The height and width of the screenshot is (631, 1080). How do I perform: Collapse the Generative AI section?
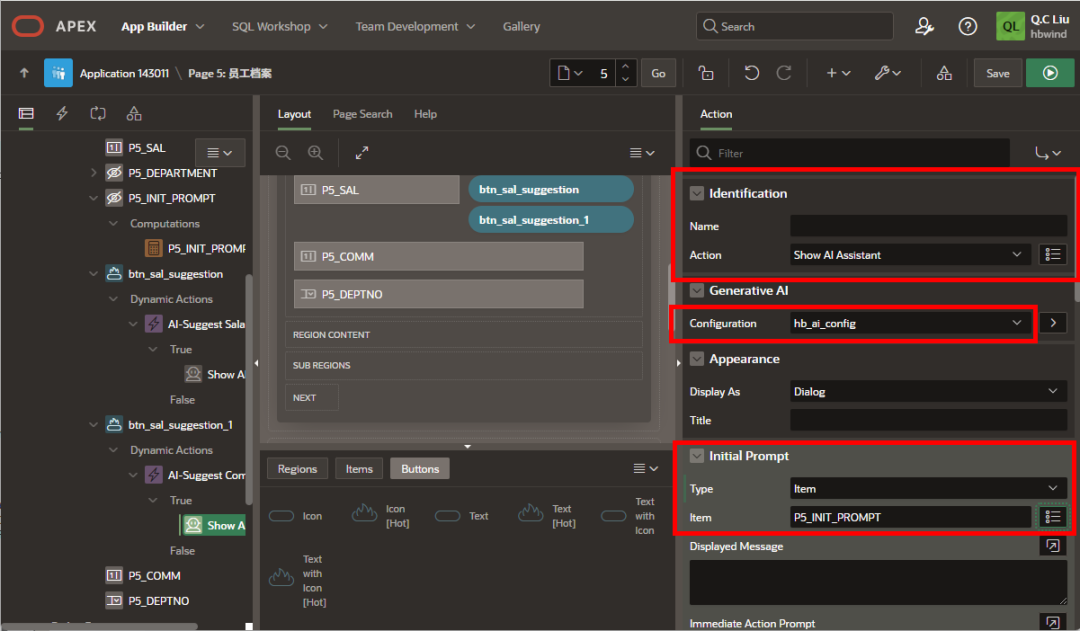(697, 291)
